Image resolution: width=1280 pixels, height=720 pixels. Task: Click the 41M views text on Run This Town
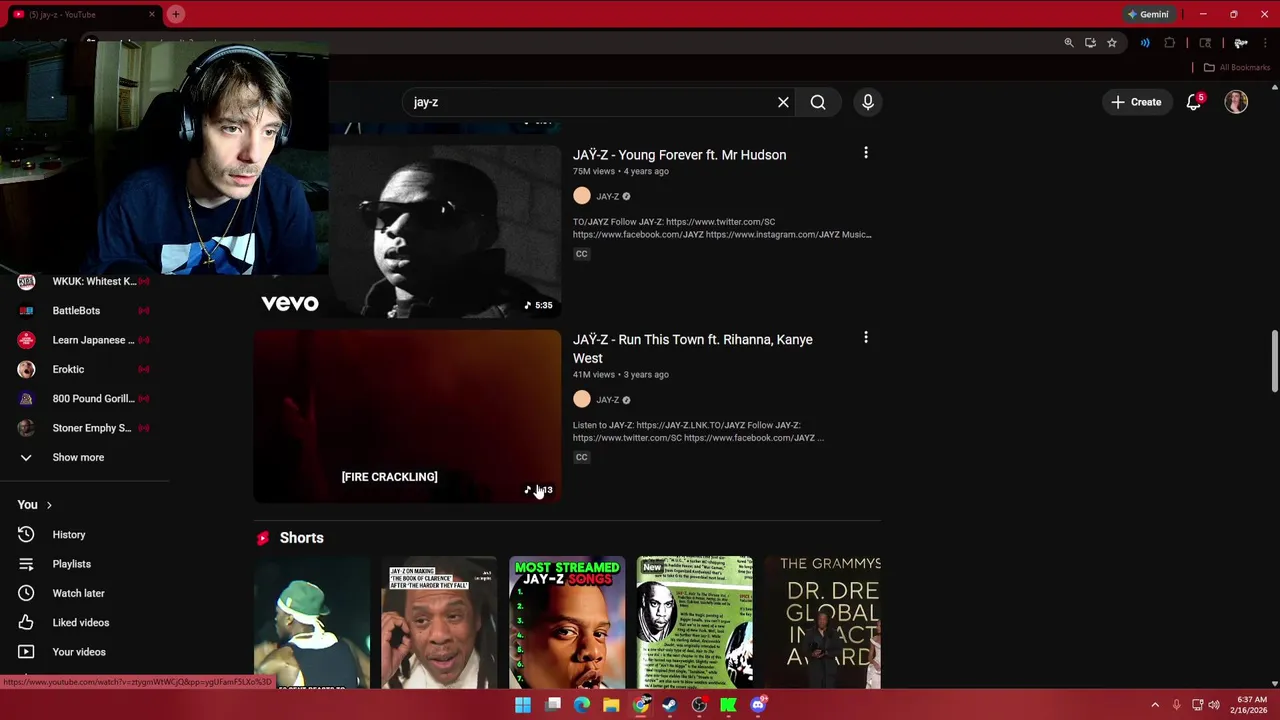(x=594, y=375)
